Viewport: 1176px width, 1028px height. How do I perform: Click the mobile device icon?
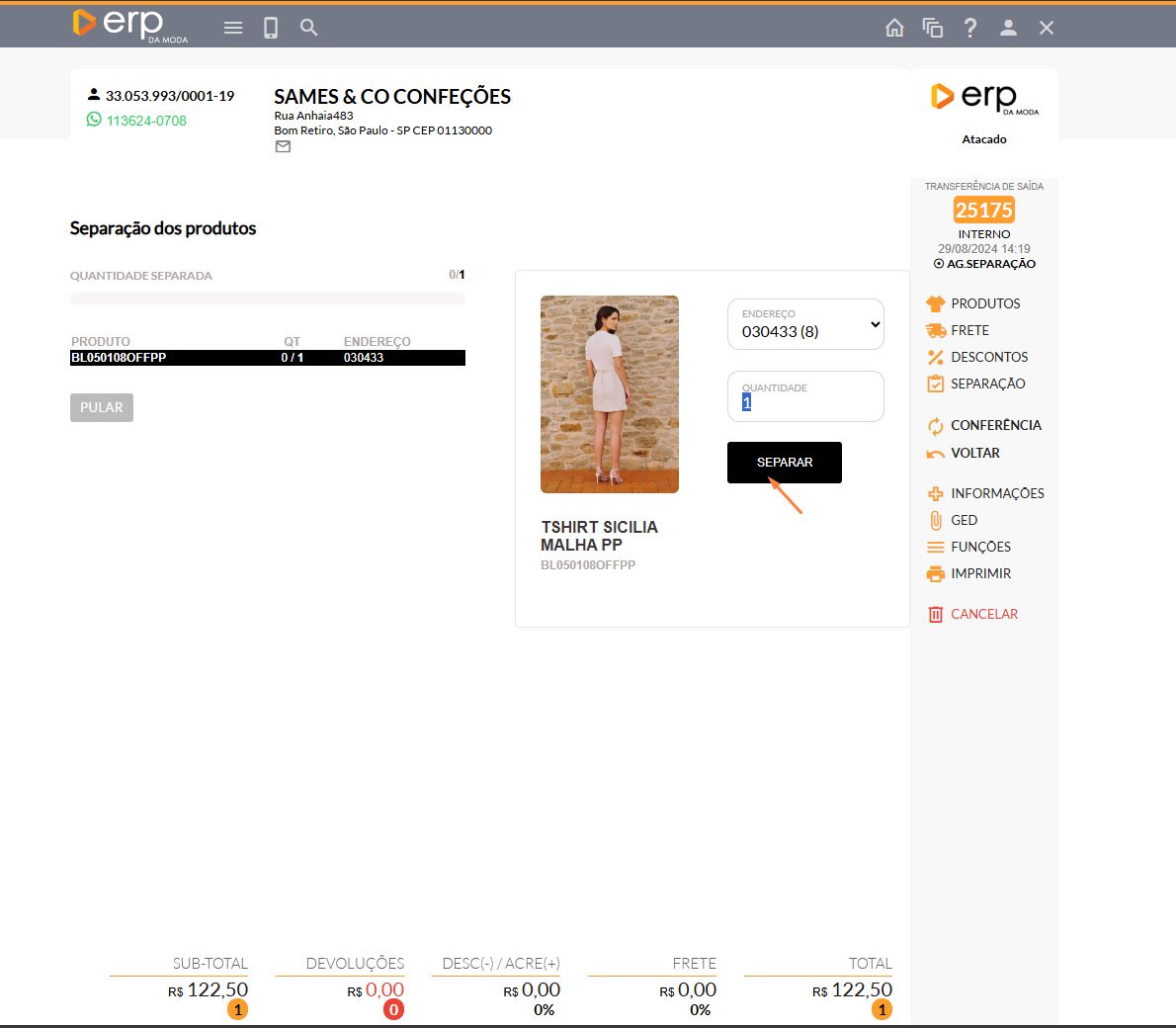271,28
